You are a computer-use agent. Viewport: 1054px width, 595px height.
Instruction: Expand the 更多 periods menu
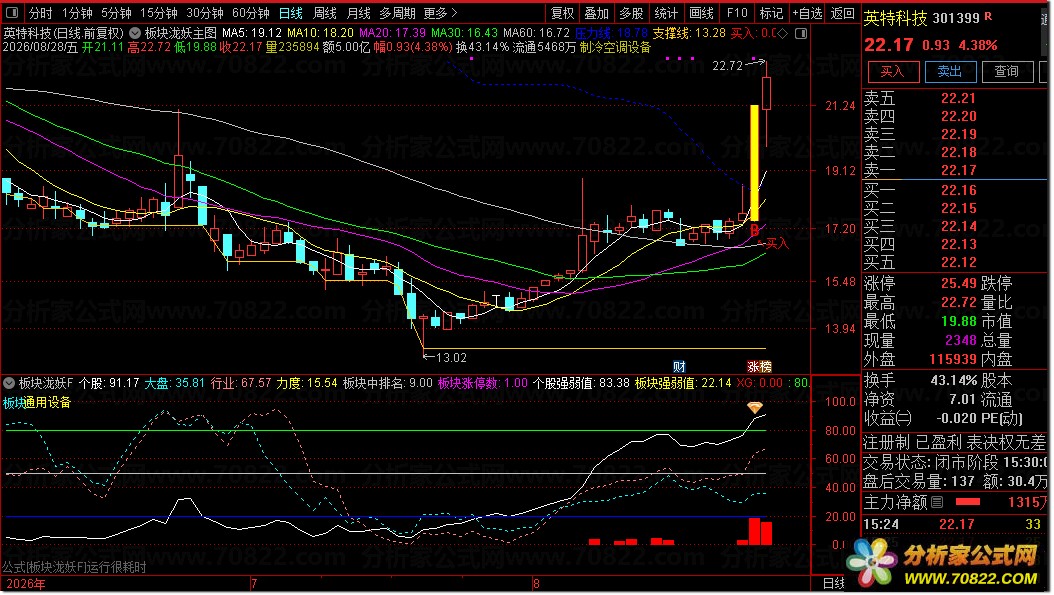point(441,13)
